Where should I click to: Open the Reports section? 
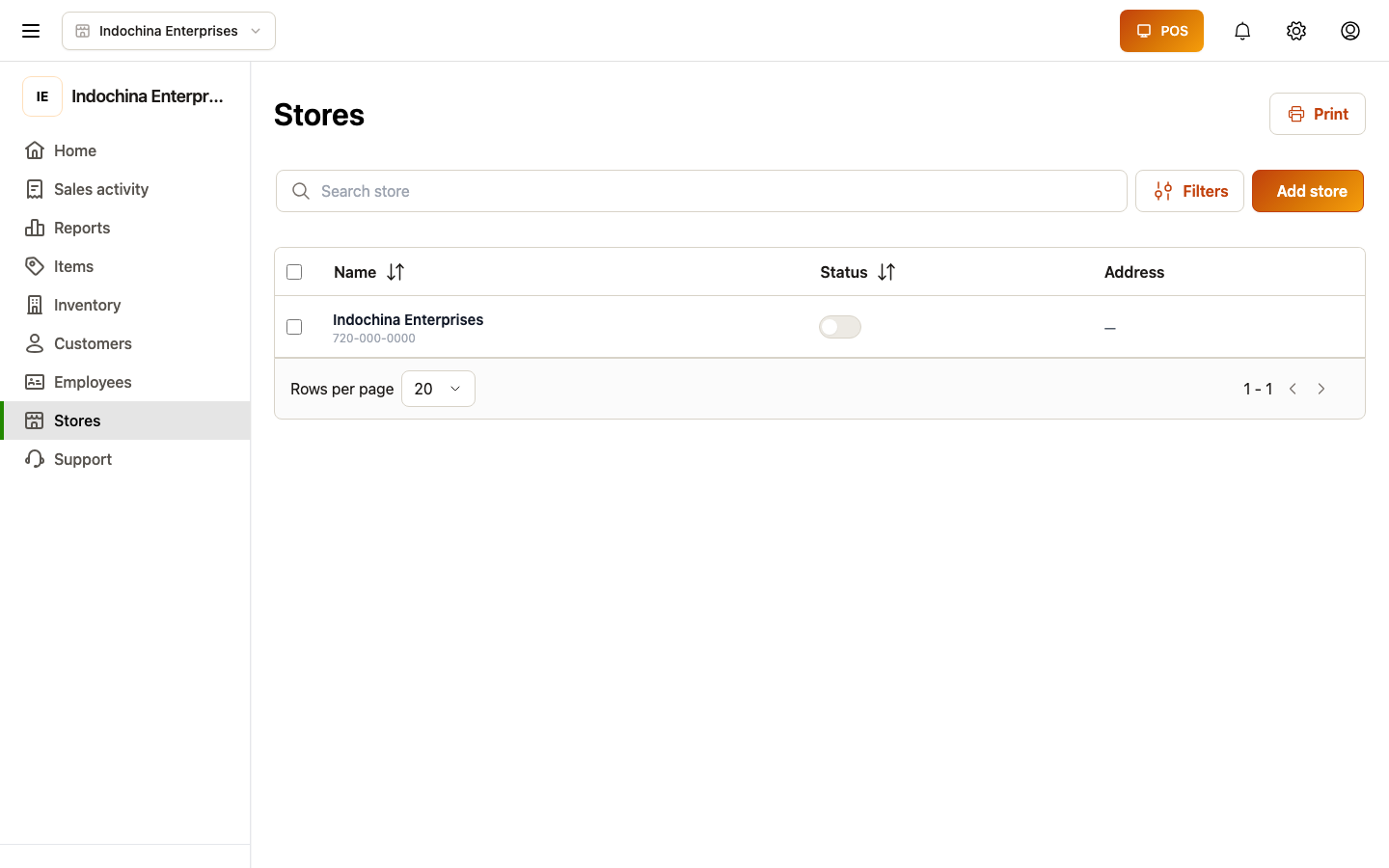(x=125, y=228)
